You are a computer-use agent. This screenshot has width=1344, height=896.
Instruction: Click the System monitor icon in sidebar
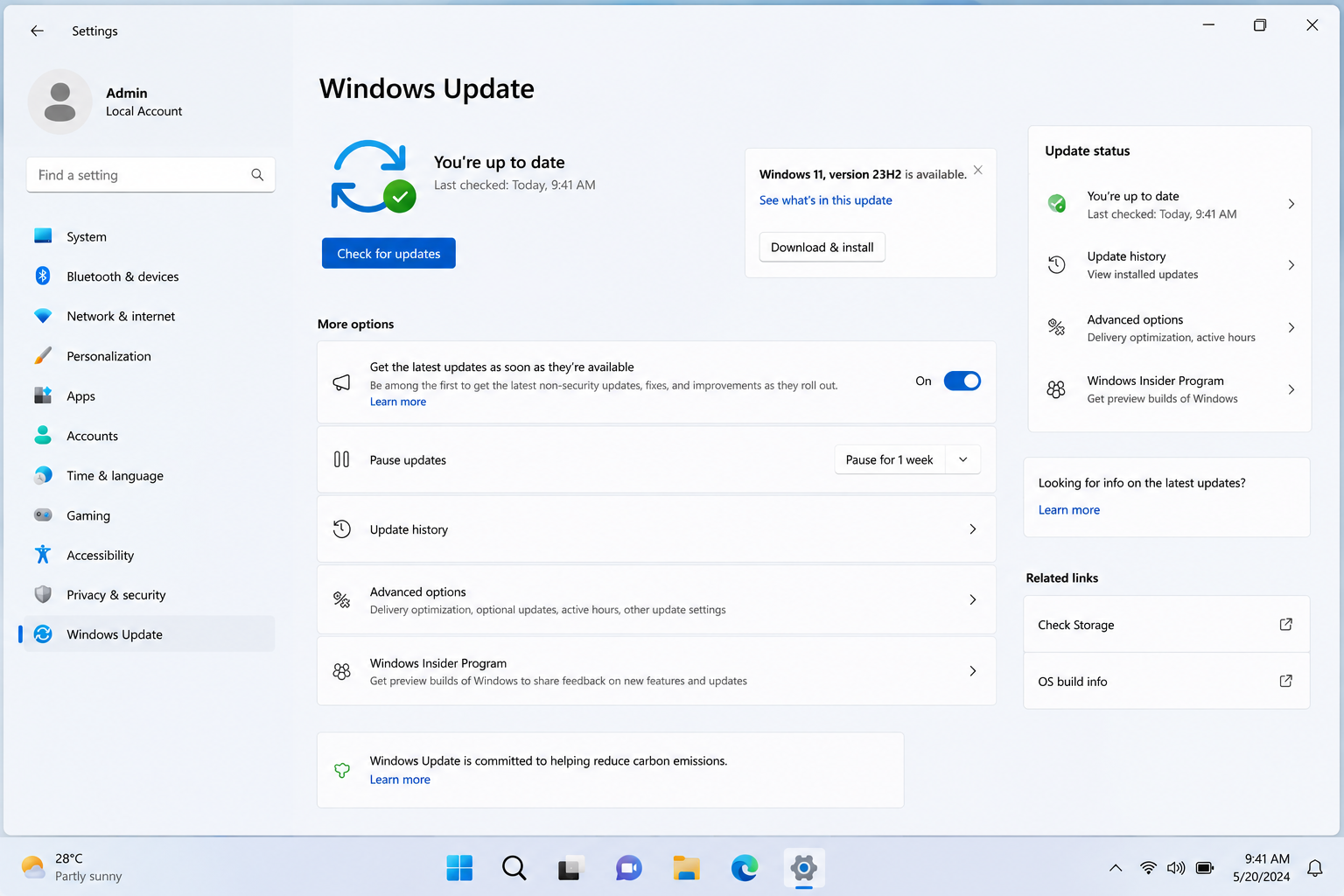[x=43, y=236]
